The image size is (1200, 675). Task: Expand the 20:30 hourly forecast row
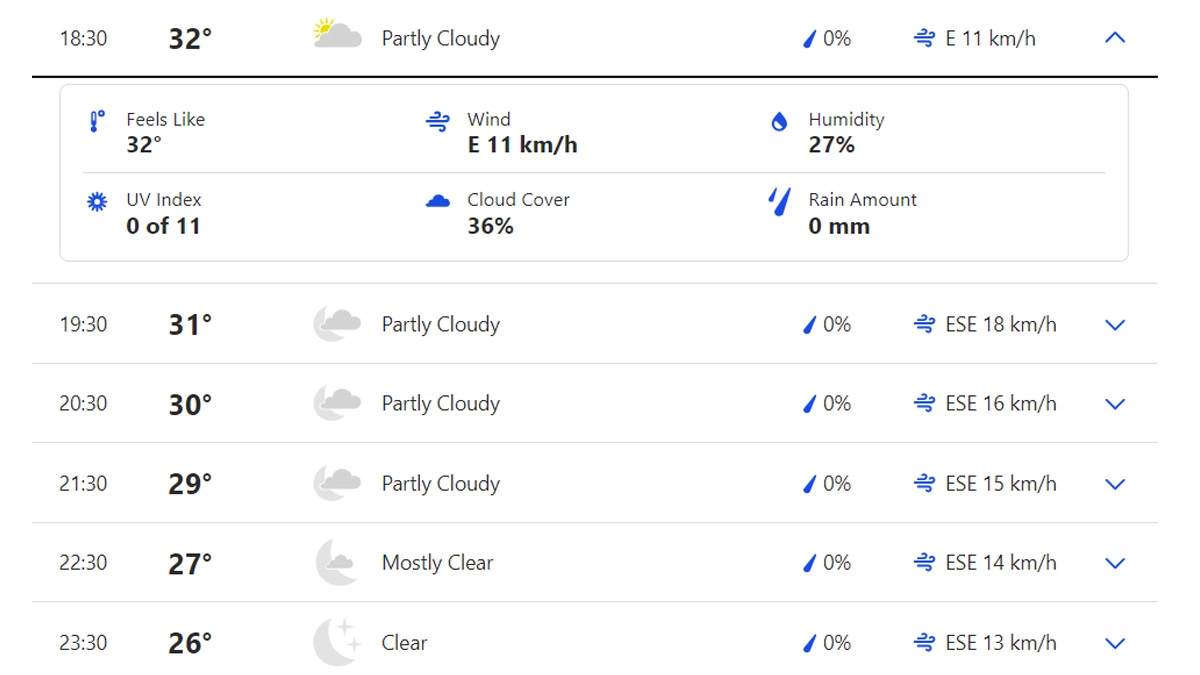[1115, 404]
